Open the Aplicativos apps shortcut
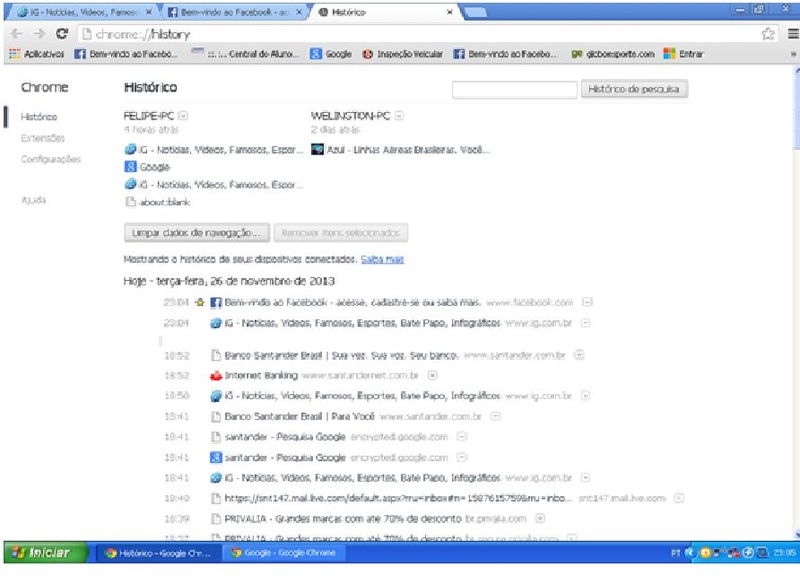The width and height of the screenshot is (800, 576). [x=37, y=54]
